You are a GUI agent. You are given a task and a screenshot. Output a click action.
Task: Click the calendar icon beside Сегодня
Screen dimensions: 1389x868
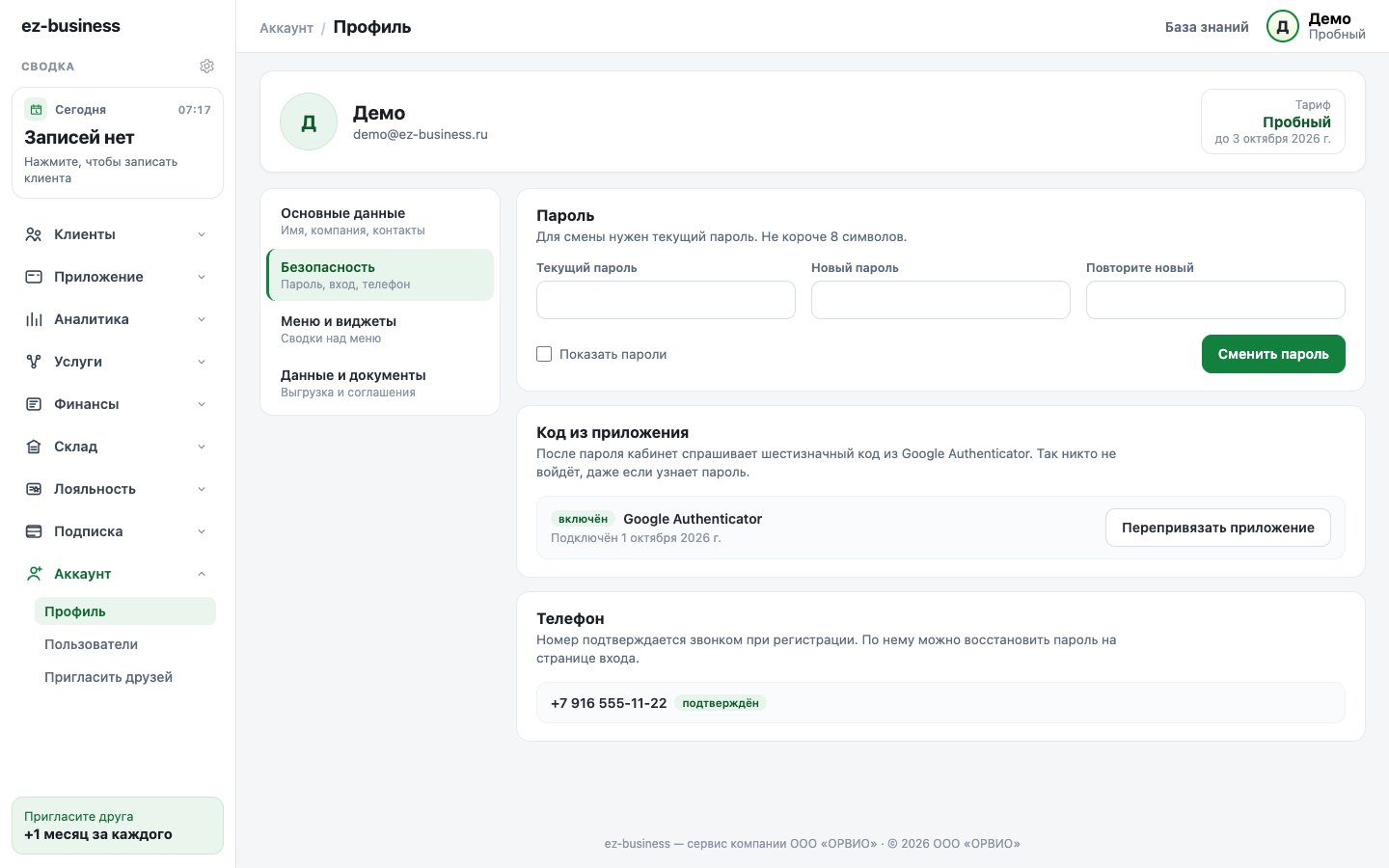pyautogui.click(x=36, y=109)
